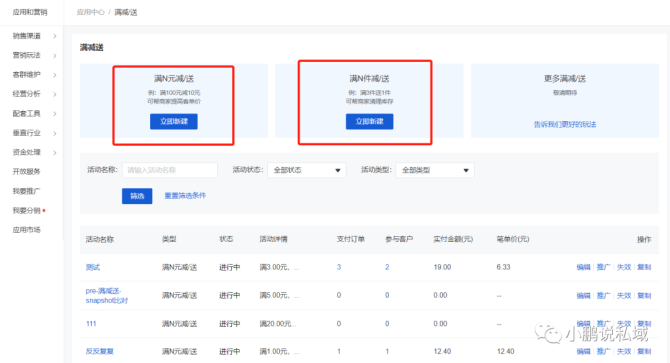The width and height of the screenshot is (670, 363).
Task: Open 应用市场 in the sidebar
Action: [x=26, y=230]
